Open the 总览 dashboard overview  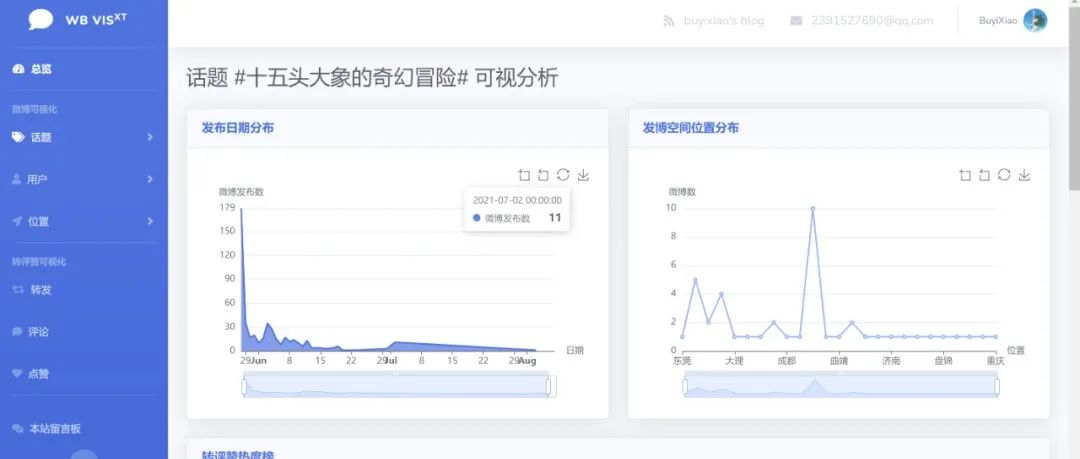point(40,69)
